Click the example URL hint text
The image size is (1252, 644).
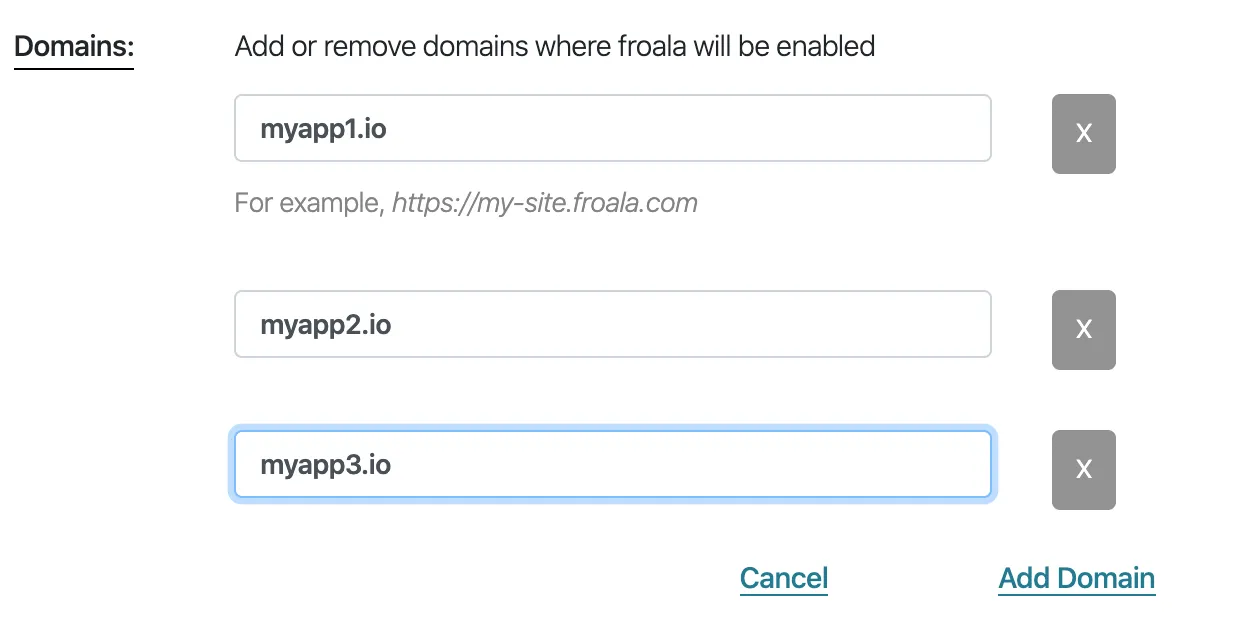(466, 202)
